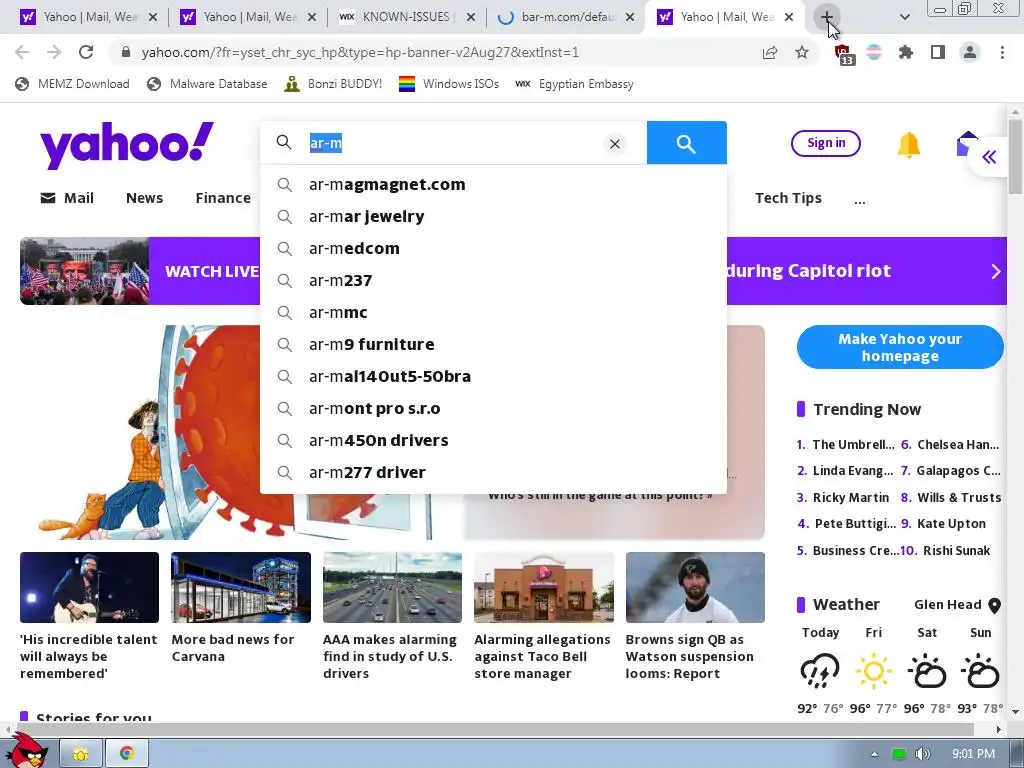Click the WATCH LIVE banner image
The height and width of the screenshot is (768, 1024).
tap(84, 271)
